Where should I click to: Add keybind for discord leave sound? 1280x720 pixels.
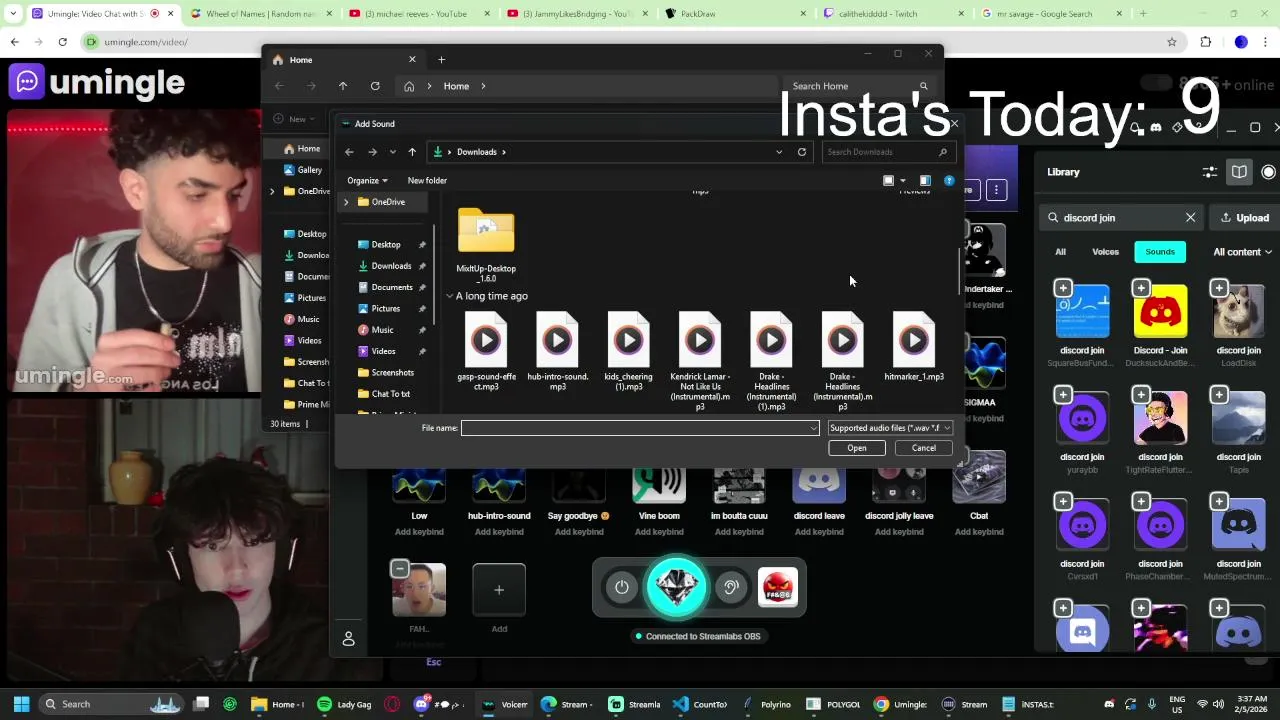[819, 532]
